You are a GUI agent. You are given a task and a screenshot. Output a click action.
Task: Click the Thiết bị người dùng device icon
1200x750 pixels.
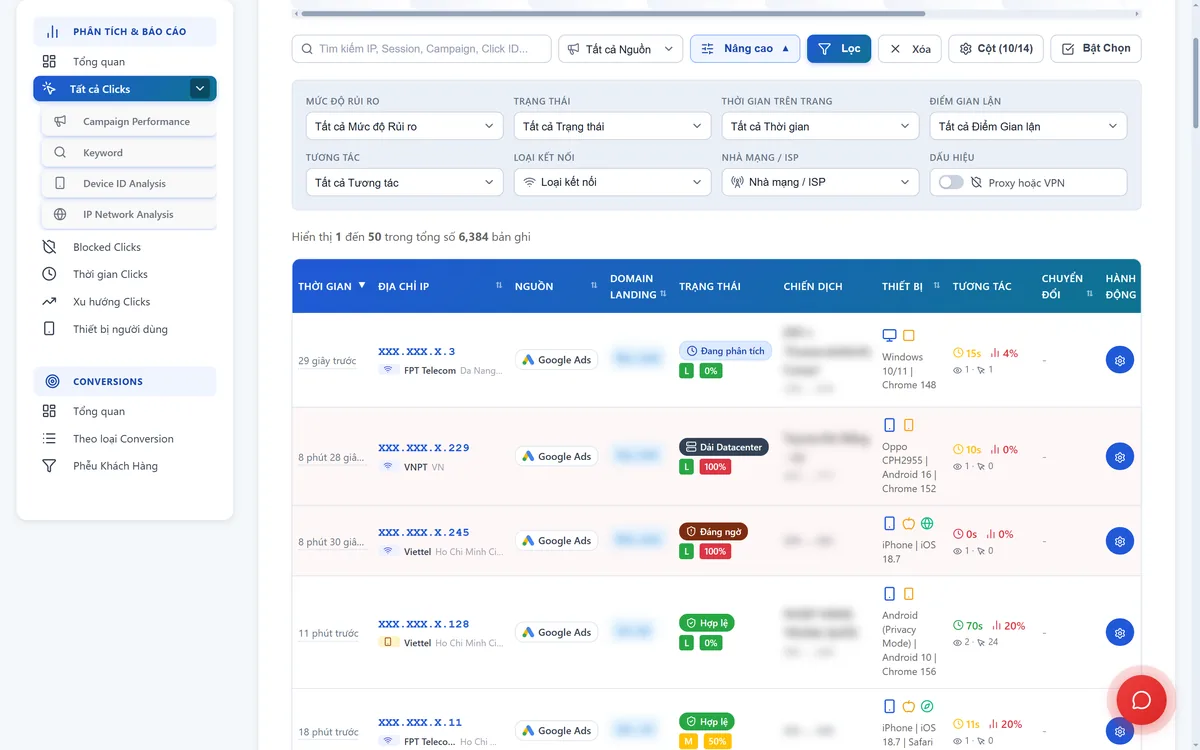click(49, 329)
